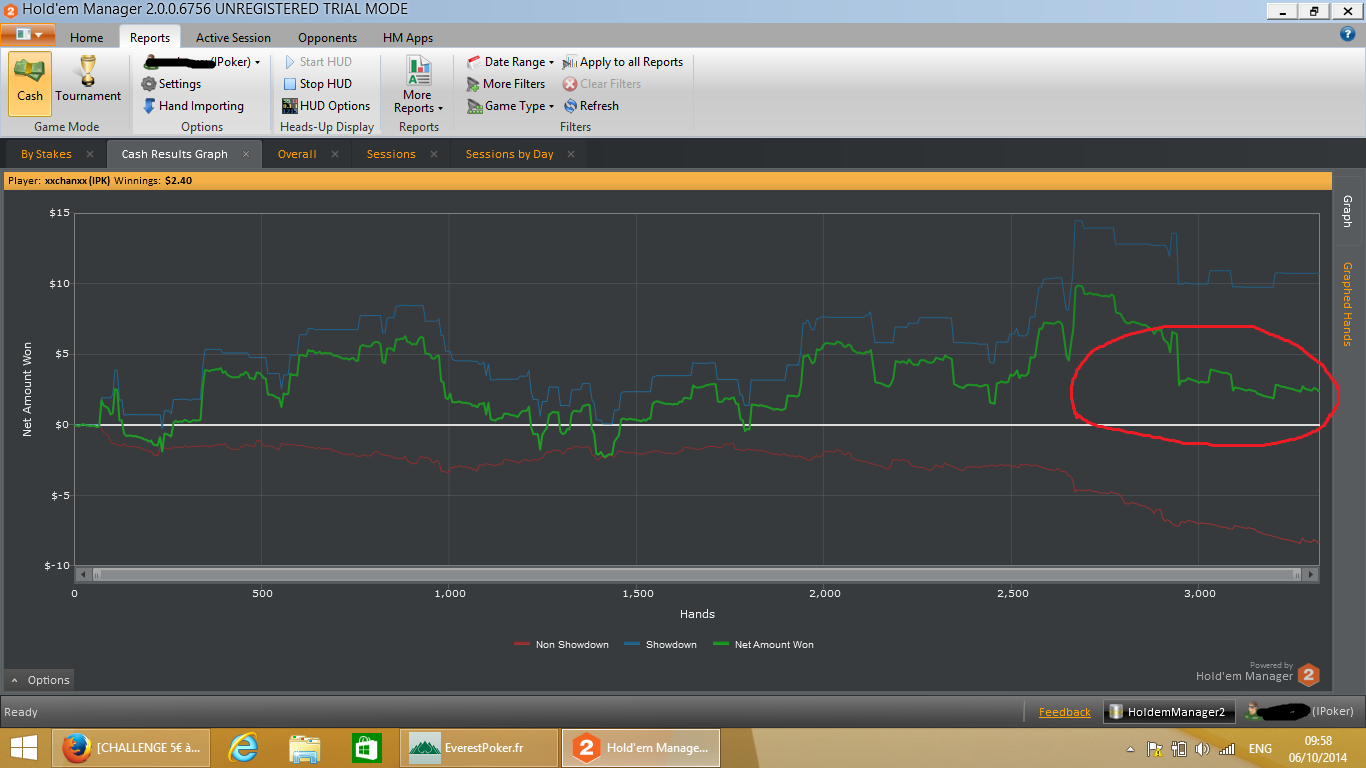Open the application menu button
This screenshot has height=768, width=1366.
coord(28,34)
